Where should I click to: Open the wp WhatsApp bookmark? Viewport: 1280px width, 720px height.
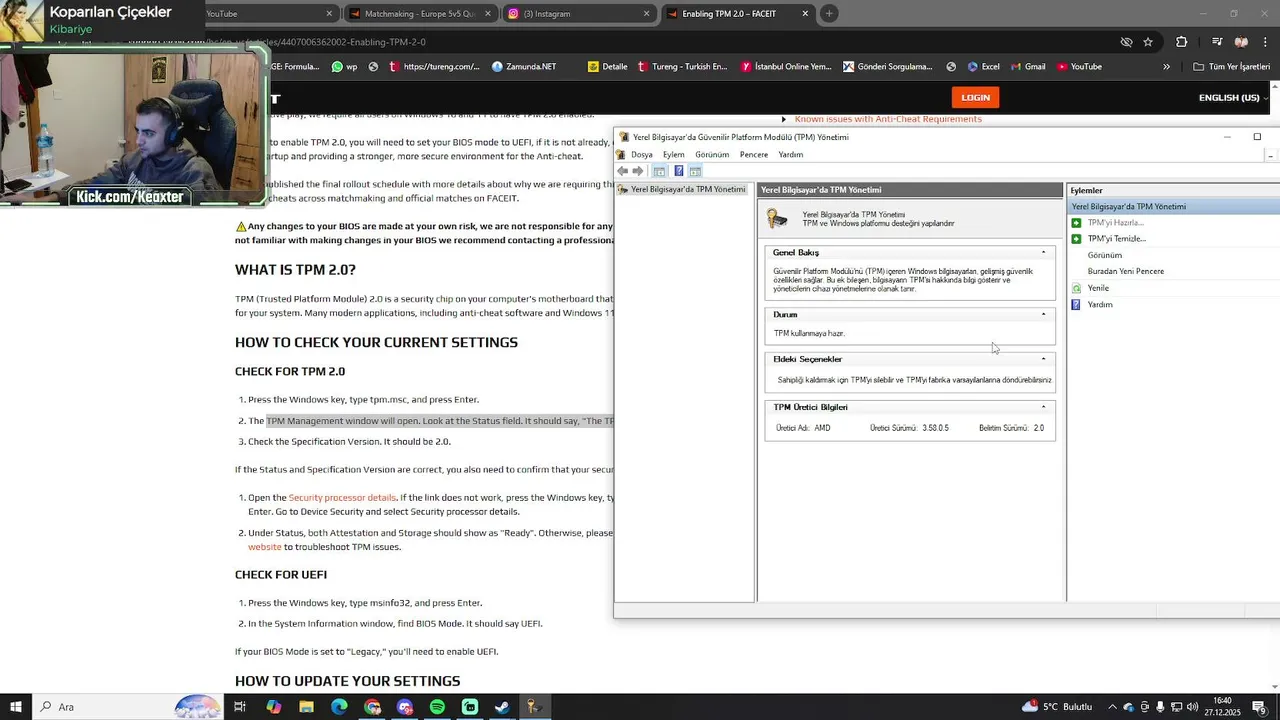point(345,67)
